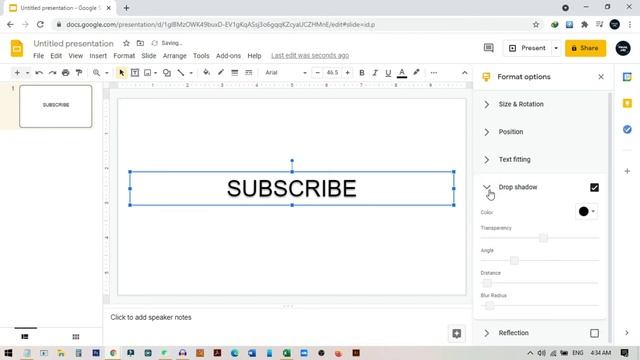The width and height of the screenshot is (640, 360).
Task: Open Keep in the side panel
Action: pyautogui.click(x=627, y=103)
